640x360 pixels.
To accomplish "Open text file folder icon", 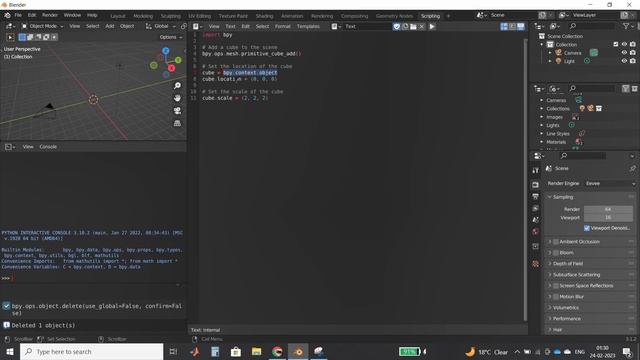I will [413, 27].
